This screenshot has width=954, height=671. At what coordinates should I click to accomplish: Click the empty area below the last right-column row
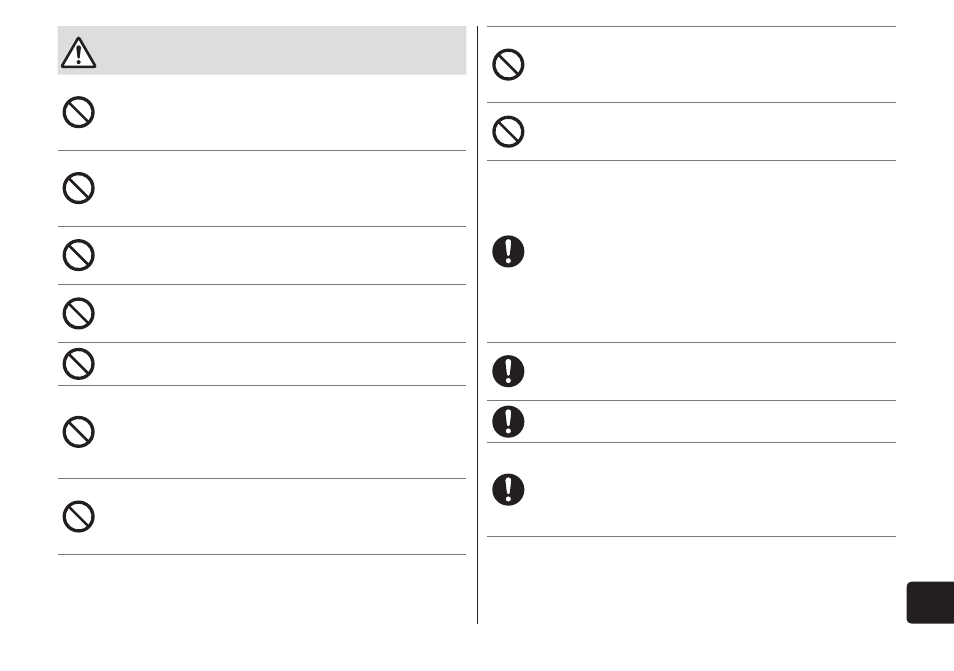coord(691,579)
